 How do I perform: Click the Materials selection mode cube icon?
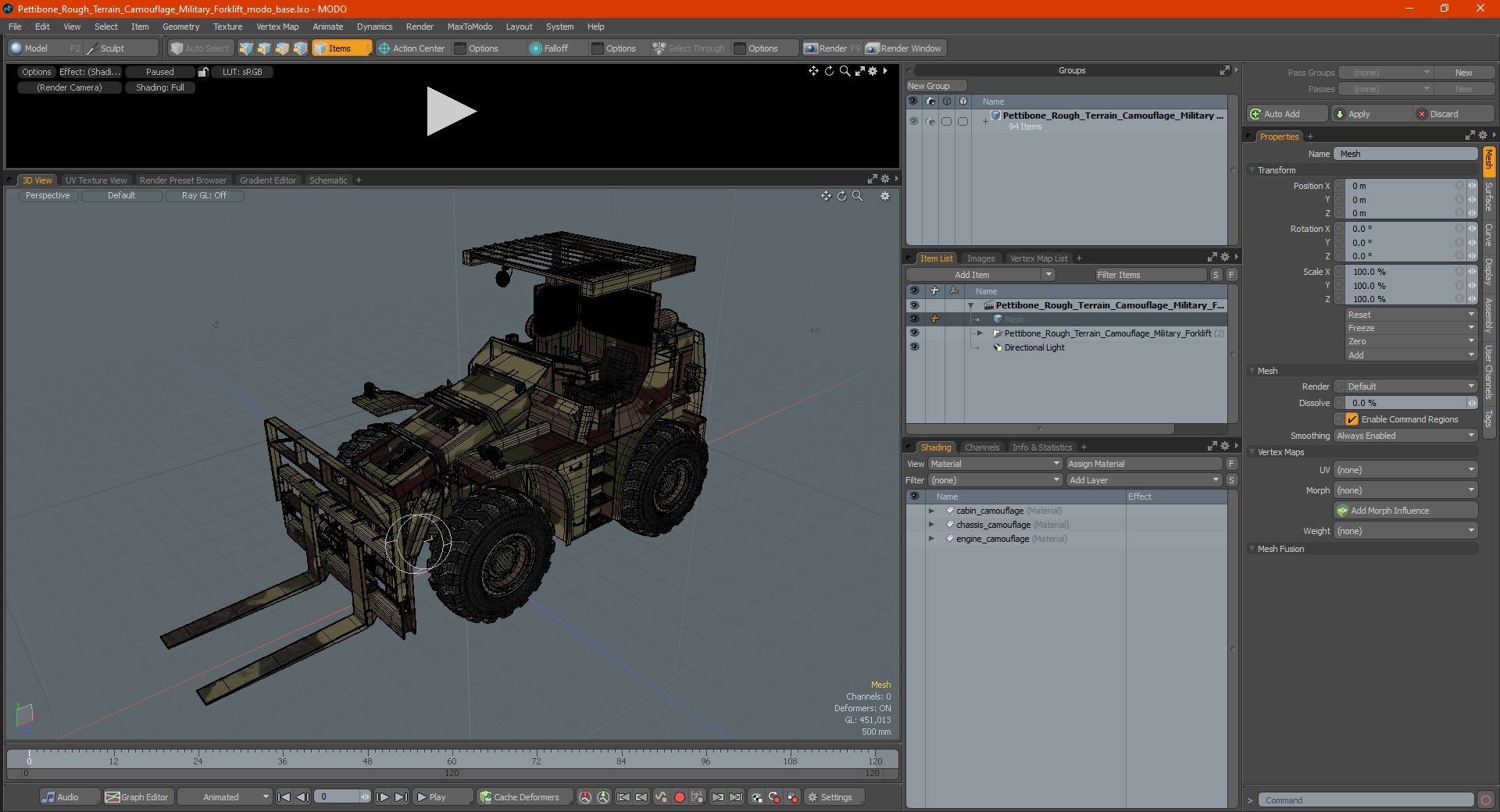(300, 48)
